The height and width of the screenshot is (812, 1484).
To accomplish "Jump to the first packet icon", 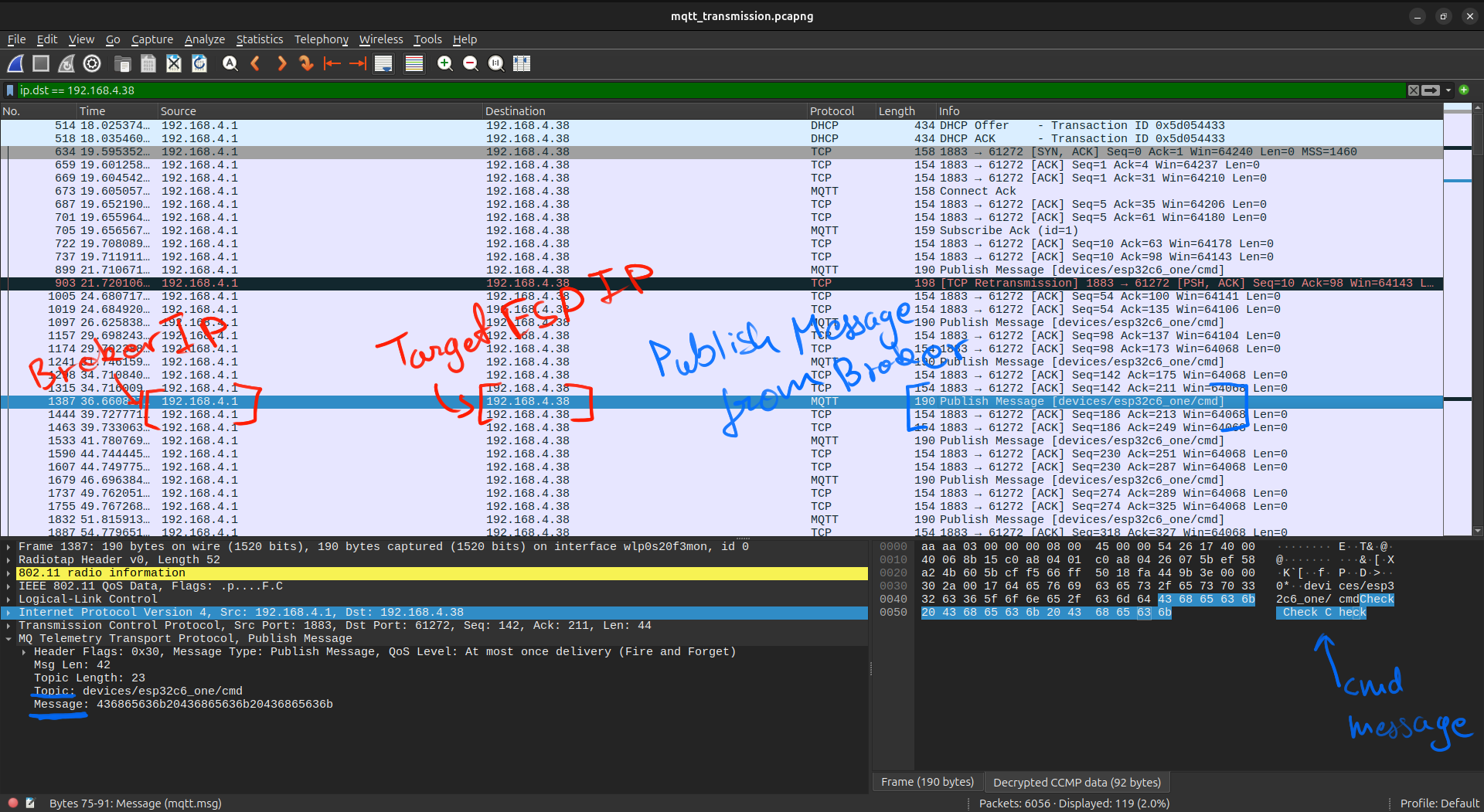I will (332, 63).
